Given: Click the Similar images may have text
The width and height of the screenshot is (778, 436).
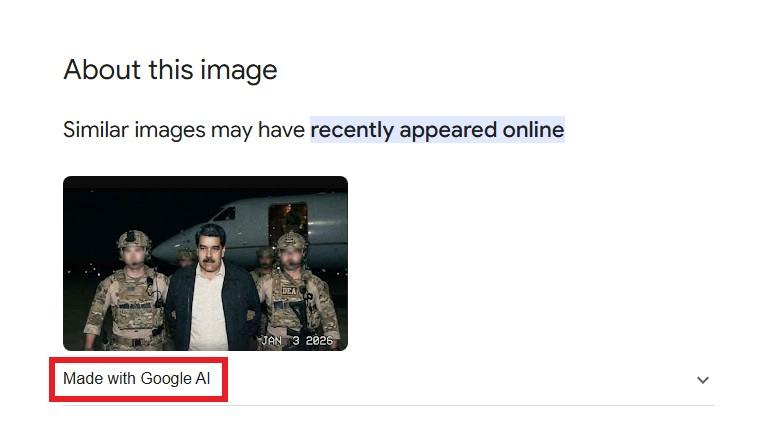Looking at the screenshot, I should tap(184, 130).
